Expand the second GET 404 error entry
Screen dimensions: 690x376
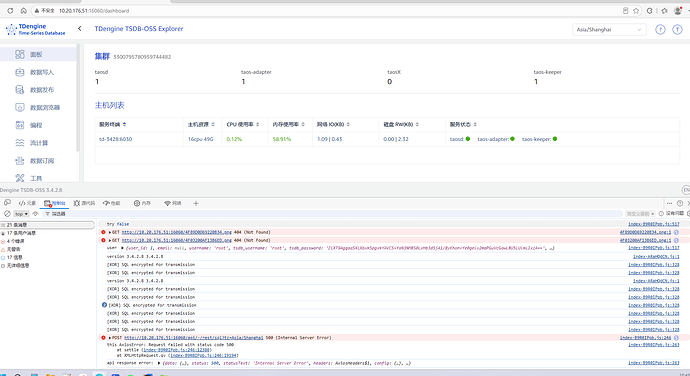pos(110,240)
